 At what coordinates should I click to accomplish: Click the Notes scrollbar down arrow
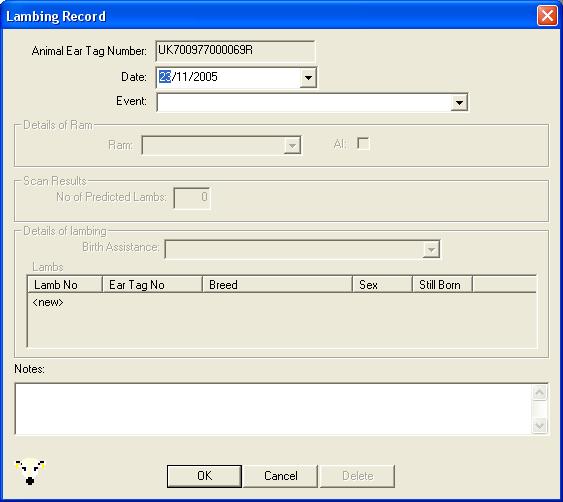click(539, 426)
